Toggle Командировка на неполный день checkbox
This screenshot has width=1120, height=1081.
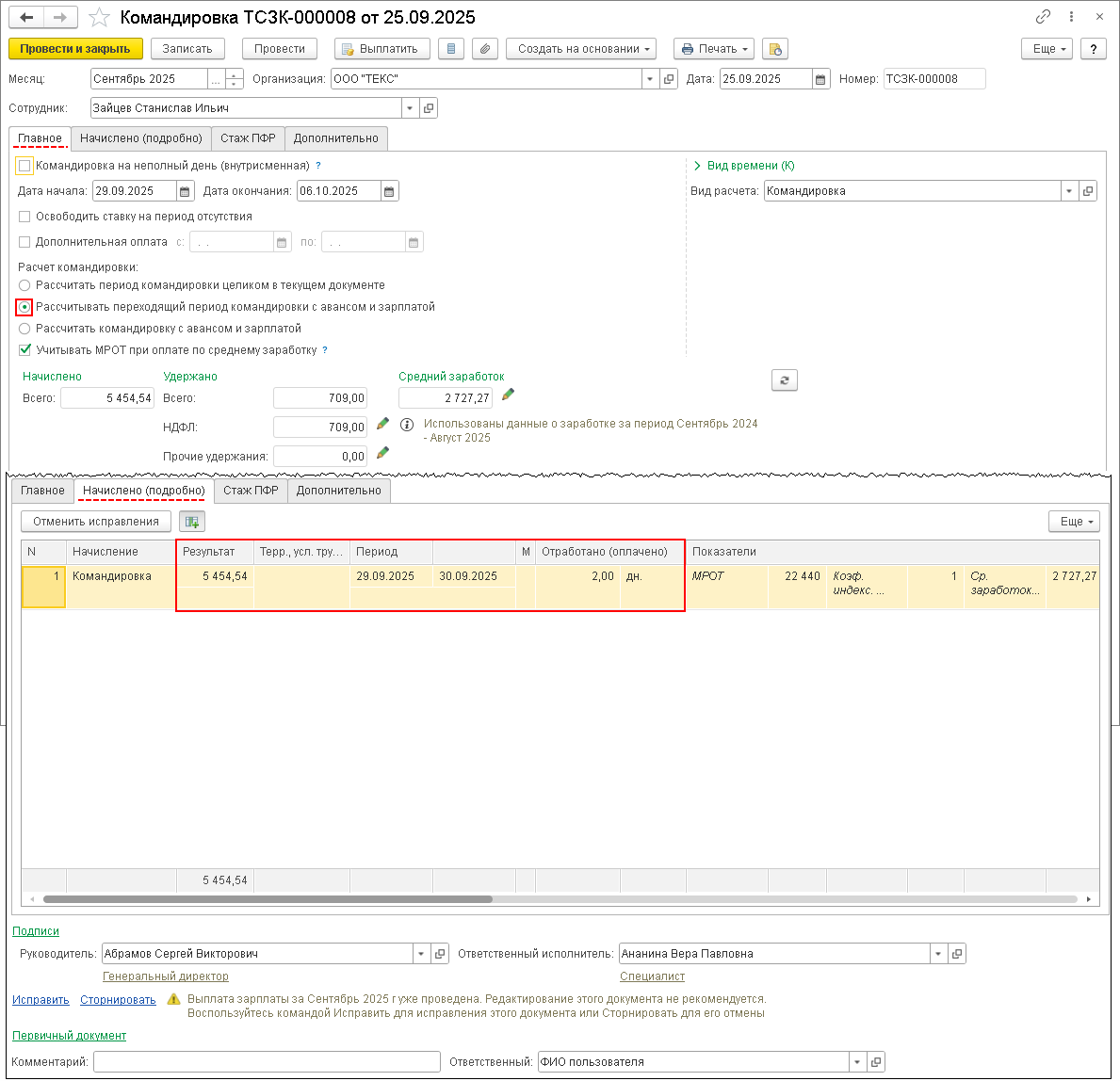[25, 166]
